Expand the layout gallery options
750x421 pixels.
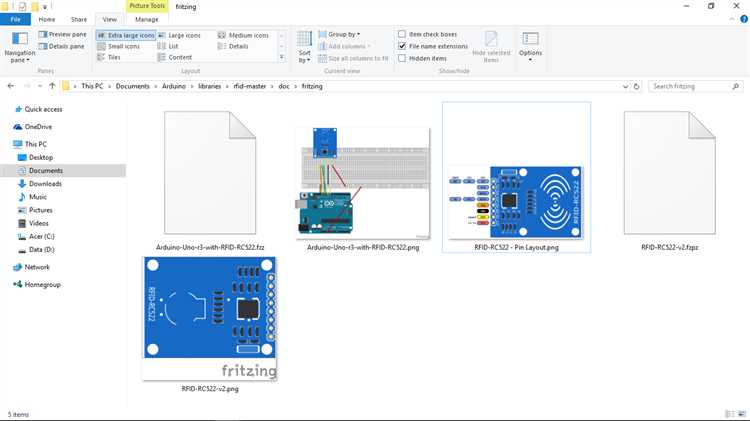click(282, 57)
